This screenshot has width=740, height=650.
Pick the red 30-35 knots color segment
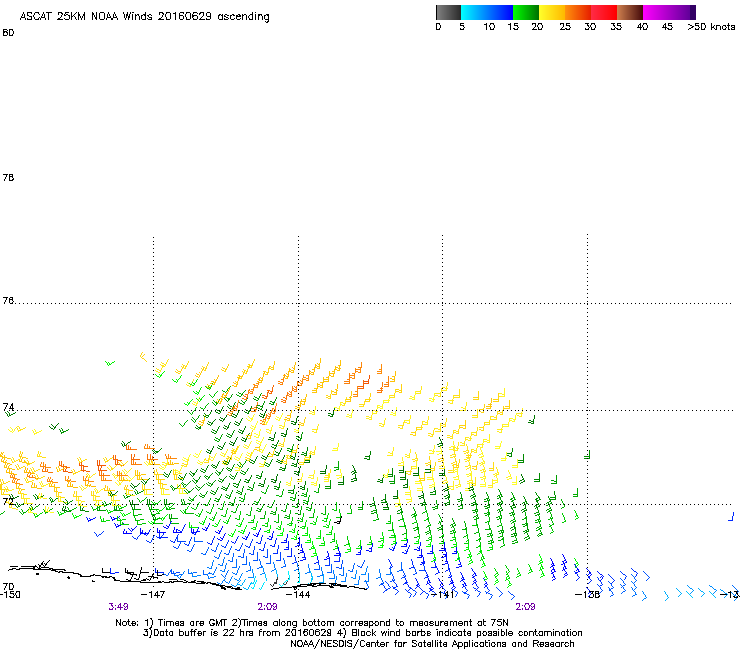pos(604,12)
